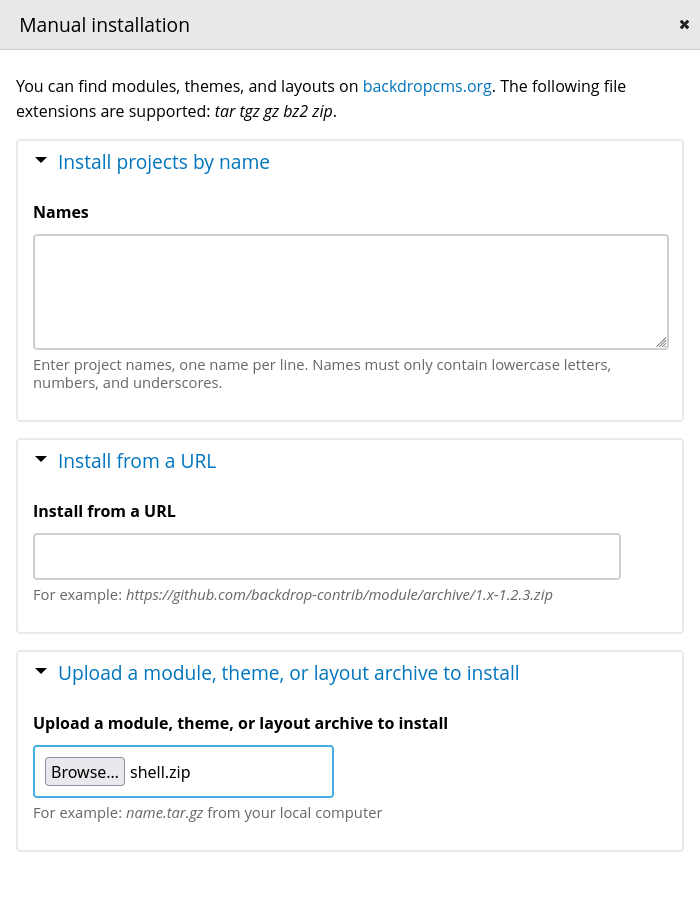Click the example GitHub URL hint text

click(x=339, y=595)
